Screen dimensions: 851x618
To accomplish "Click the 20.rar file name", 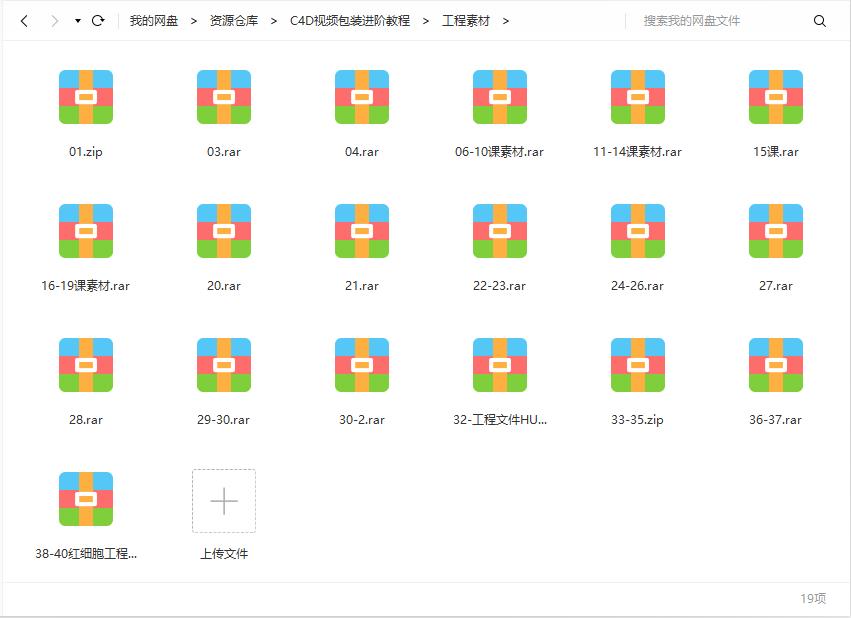I will [224, 285].
